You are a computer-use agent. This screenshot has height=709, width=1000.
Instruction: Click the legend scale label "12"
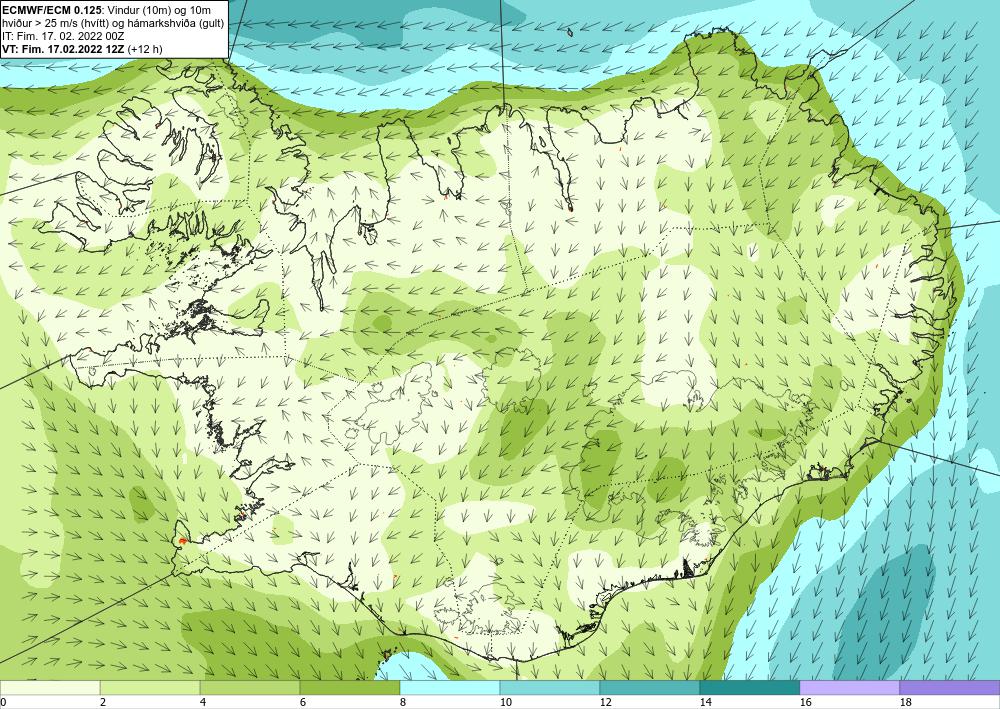(x=605, y=703)
